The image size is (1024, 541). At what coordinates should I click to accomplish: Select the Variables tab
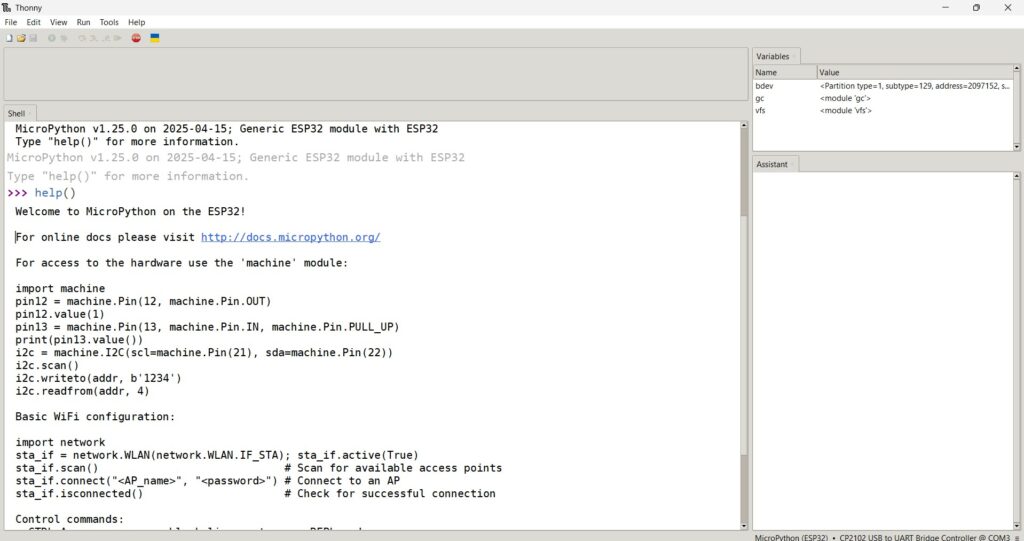[x=775, y=56]
